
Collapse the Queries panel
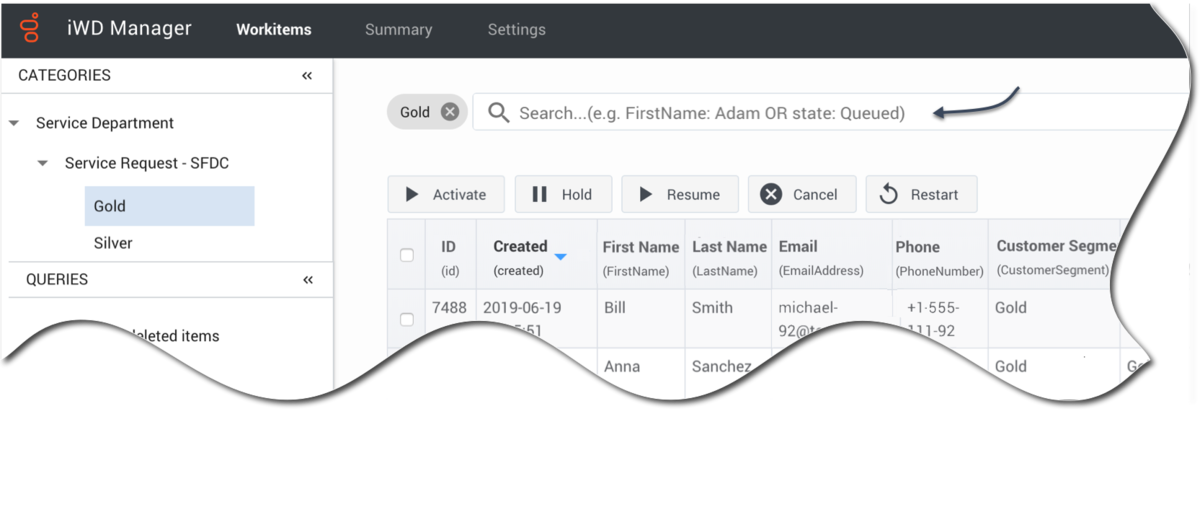coord(307,280)
